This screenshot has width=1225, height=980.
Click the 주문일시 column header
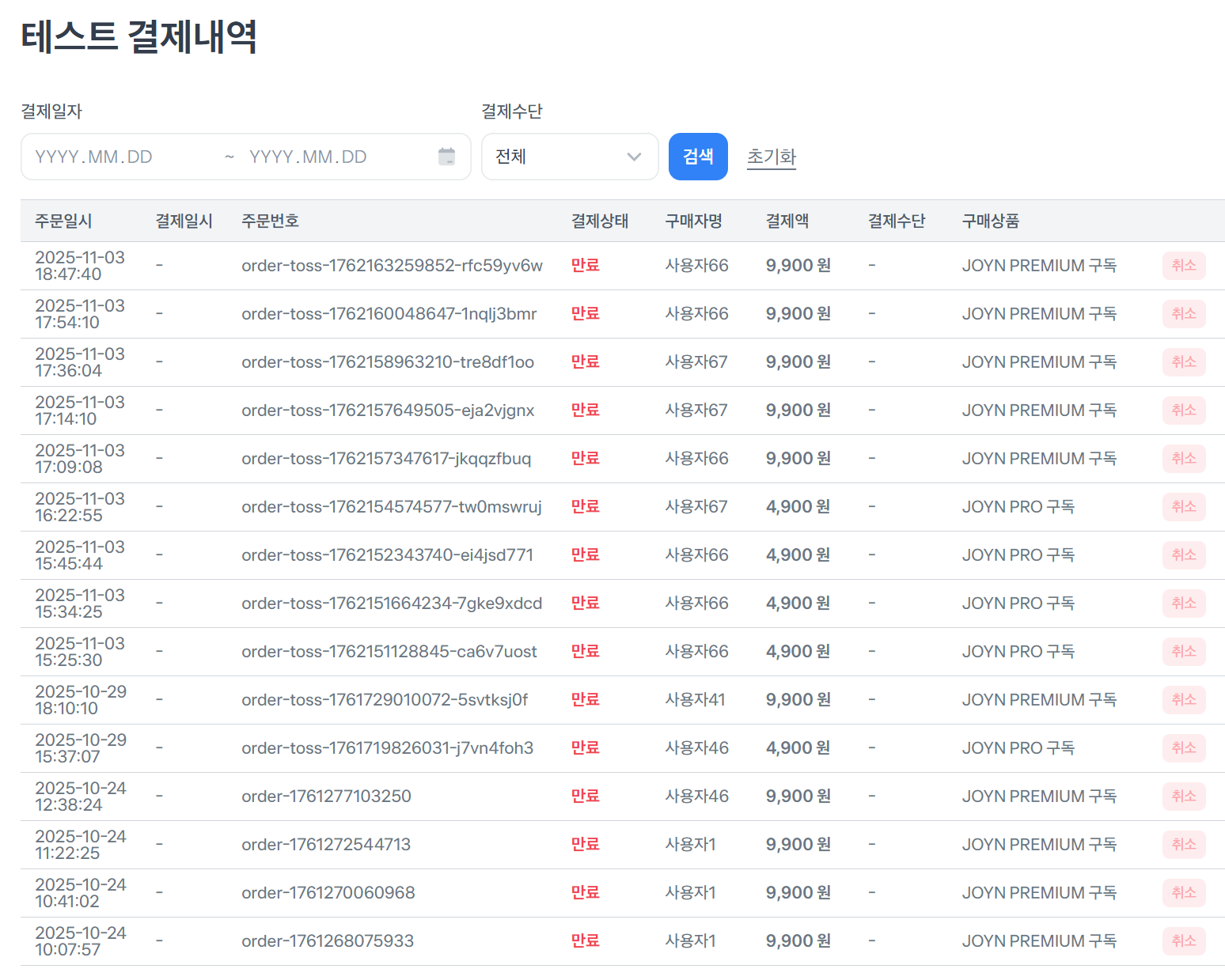click(63, 221)
